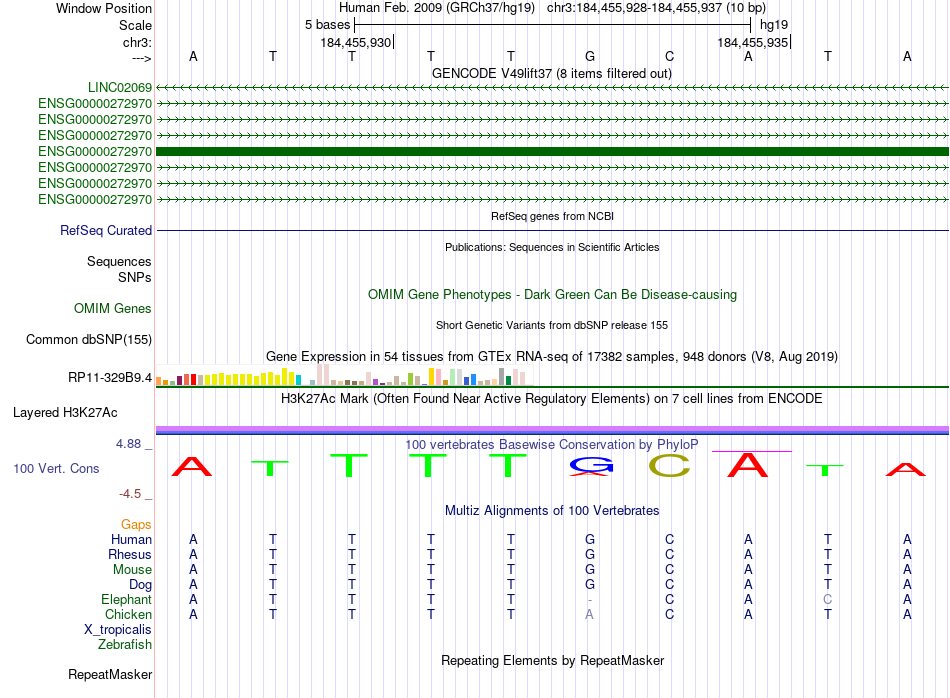
Task: Click the '5 bases' scale bar text
Action: coord(327,25)
